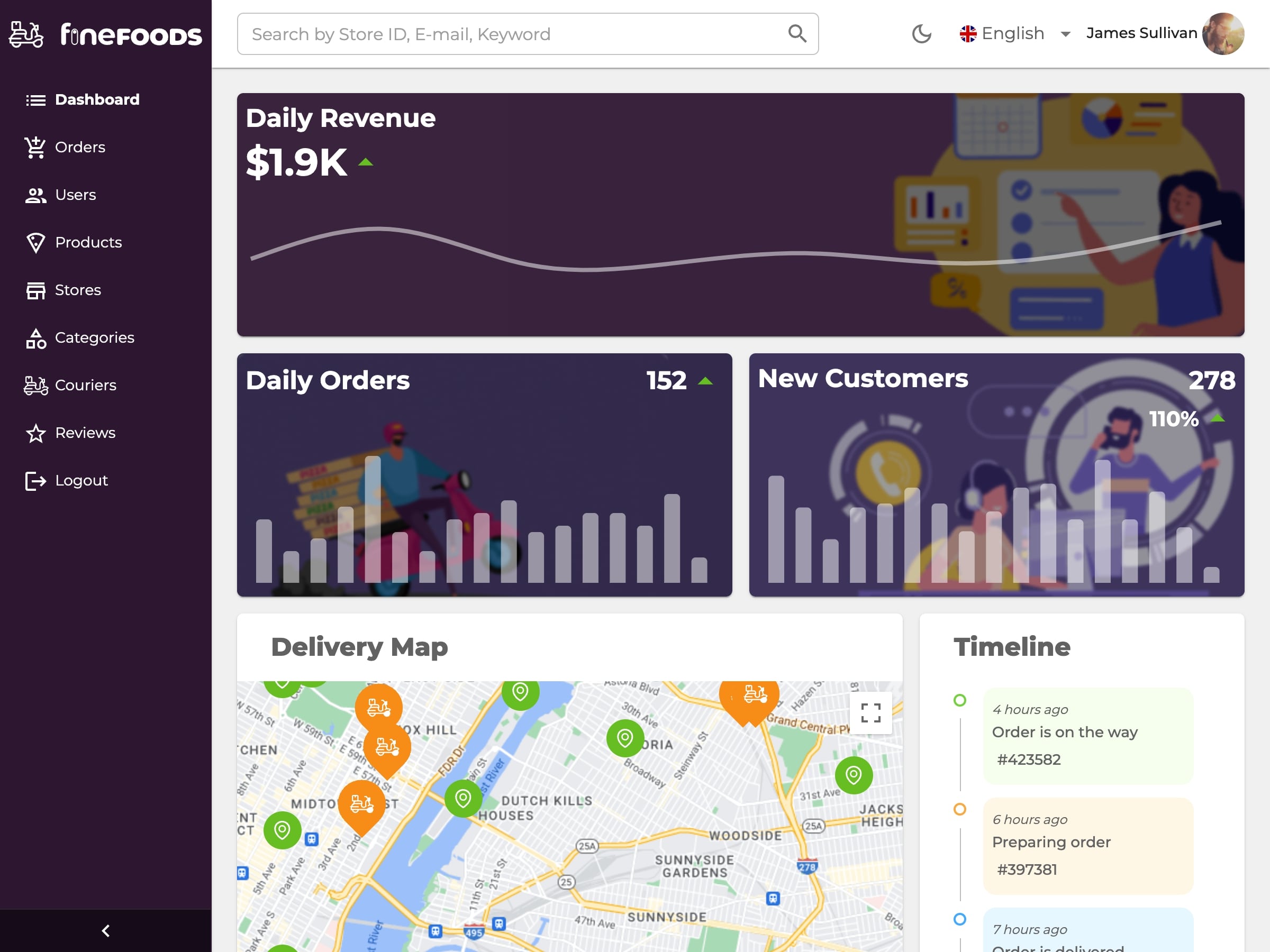Click the Reviews star icon
Image resolution: width=1270 pixels, height=952 pixels.
coord(35,433)
